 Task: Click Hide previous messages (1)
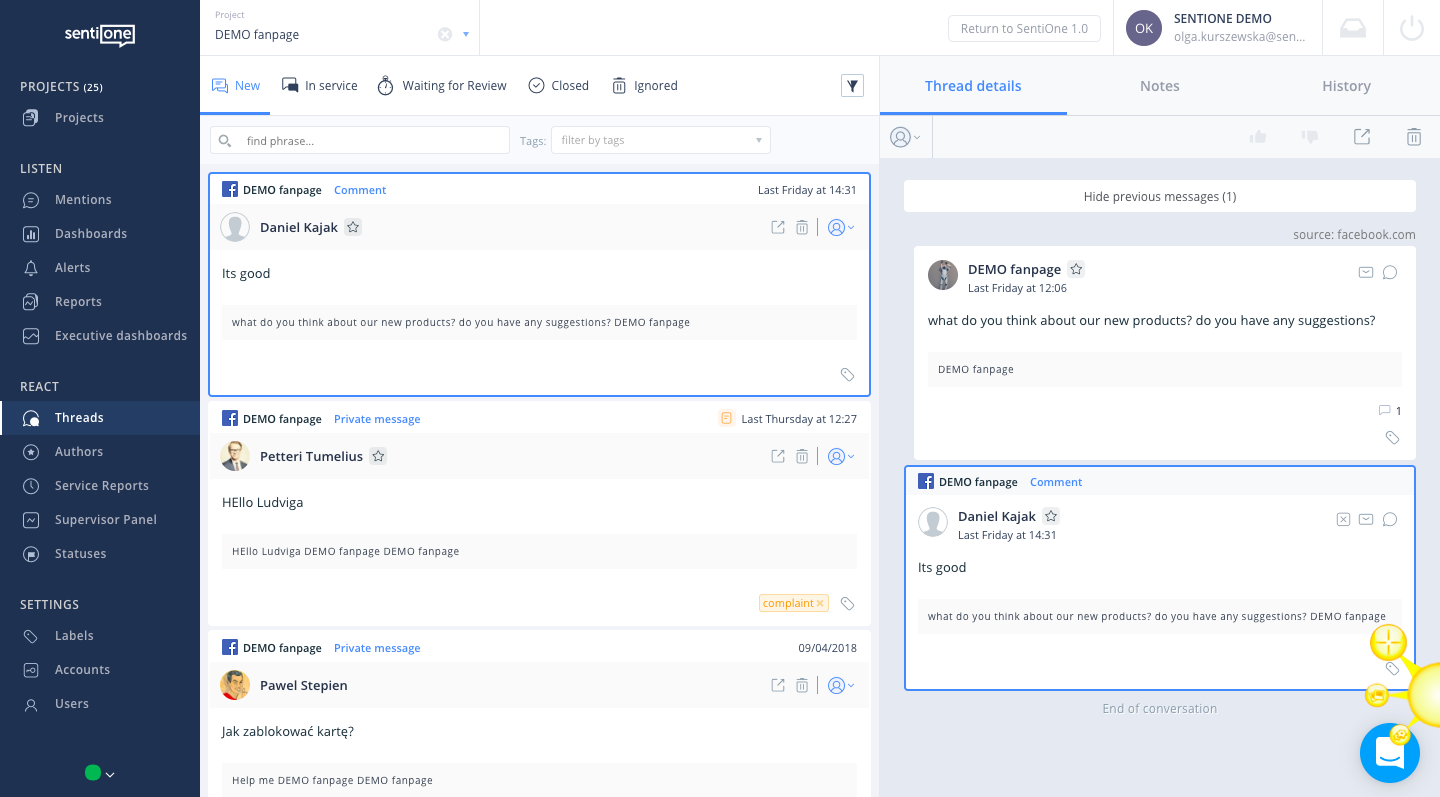1160,197
